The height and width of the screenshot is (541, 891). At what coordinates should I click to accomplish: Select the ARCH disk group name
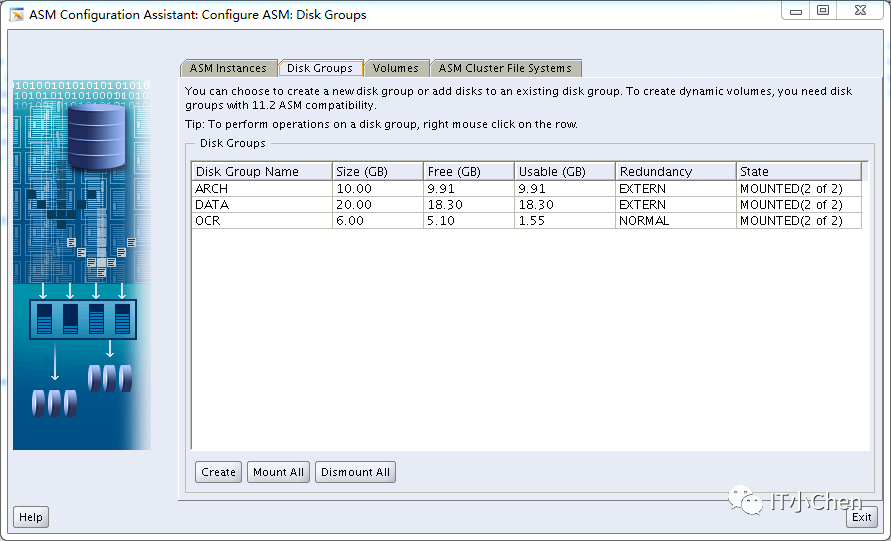(262, 189)
